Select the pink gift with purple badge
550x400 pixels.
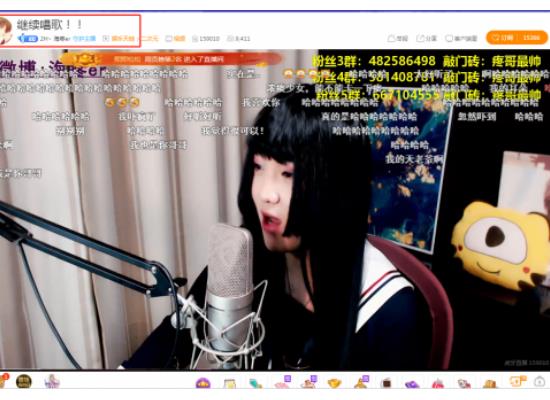click(x=282, y=382)
